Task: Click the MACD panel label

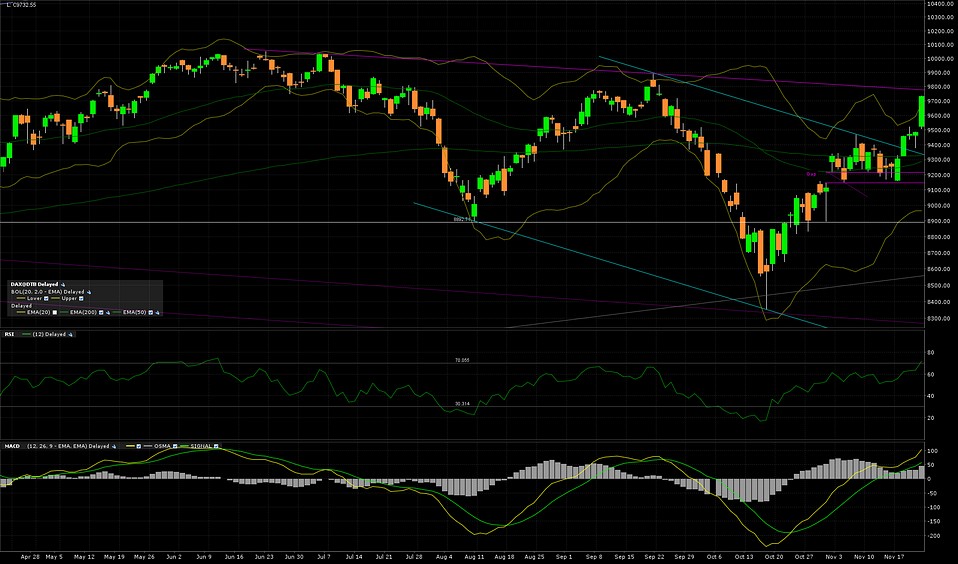Action: (x=12, y=446)
